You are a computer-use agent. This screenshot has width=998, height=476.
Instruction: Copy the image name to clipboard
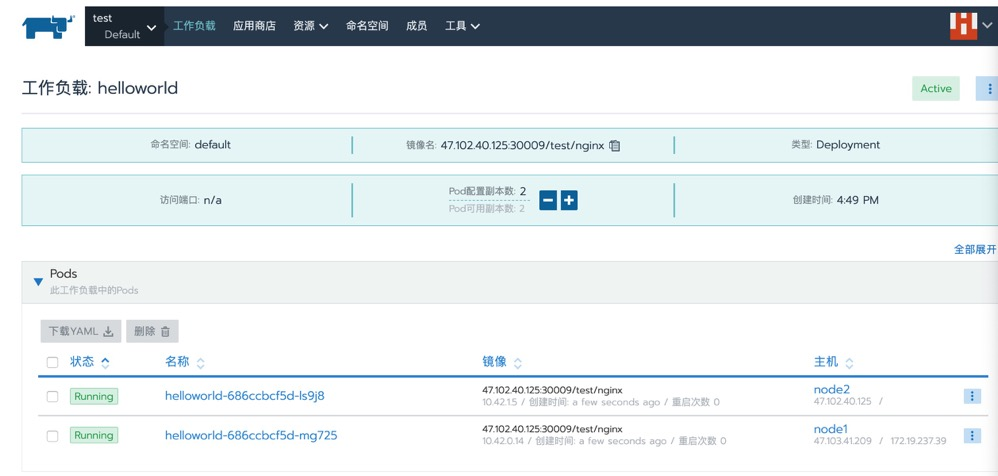(x=614, y=145)
